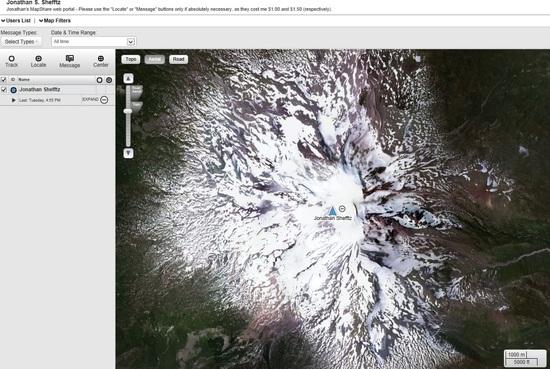This screenshot has width=550, height=369.
Task: Click the Last Tuesday 4:55 PM text
Action: [x=40, y=100]
